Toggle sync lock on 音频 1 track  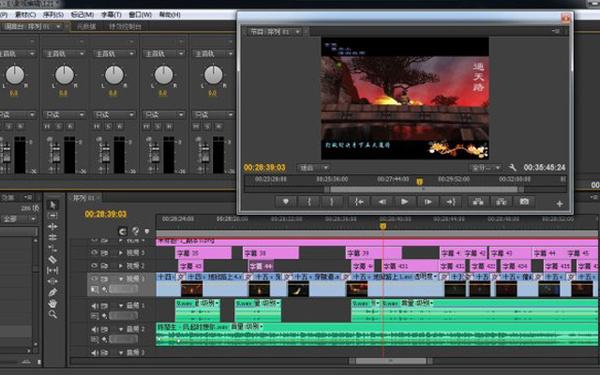point(104,306)
